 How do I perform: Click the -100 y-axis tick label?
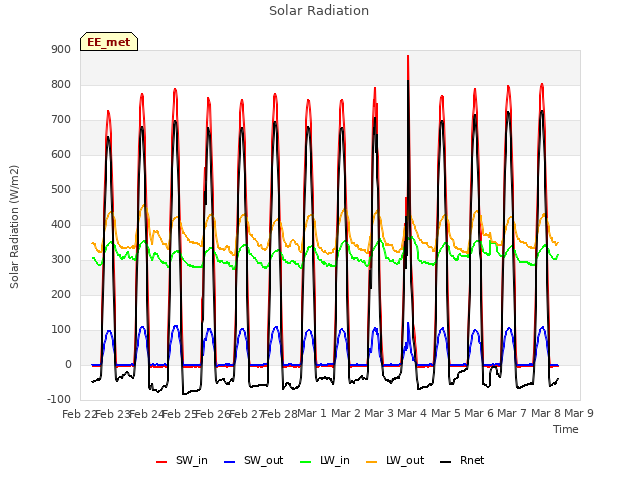pos(59,400)
